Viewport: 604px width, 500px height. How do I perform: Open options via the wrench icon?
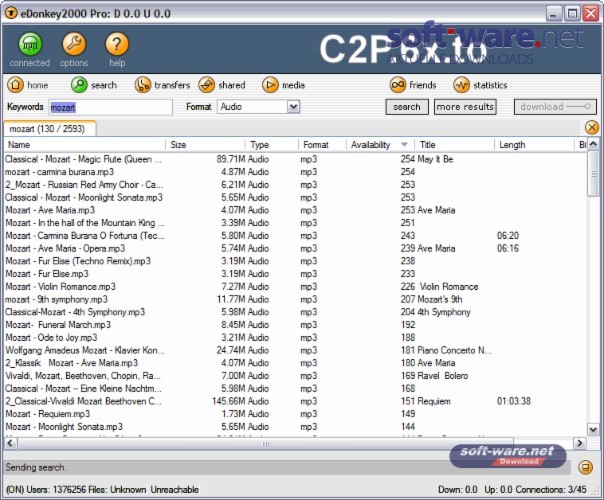coord(74,44)
